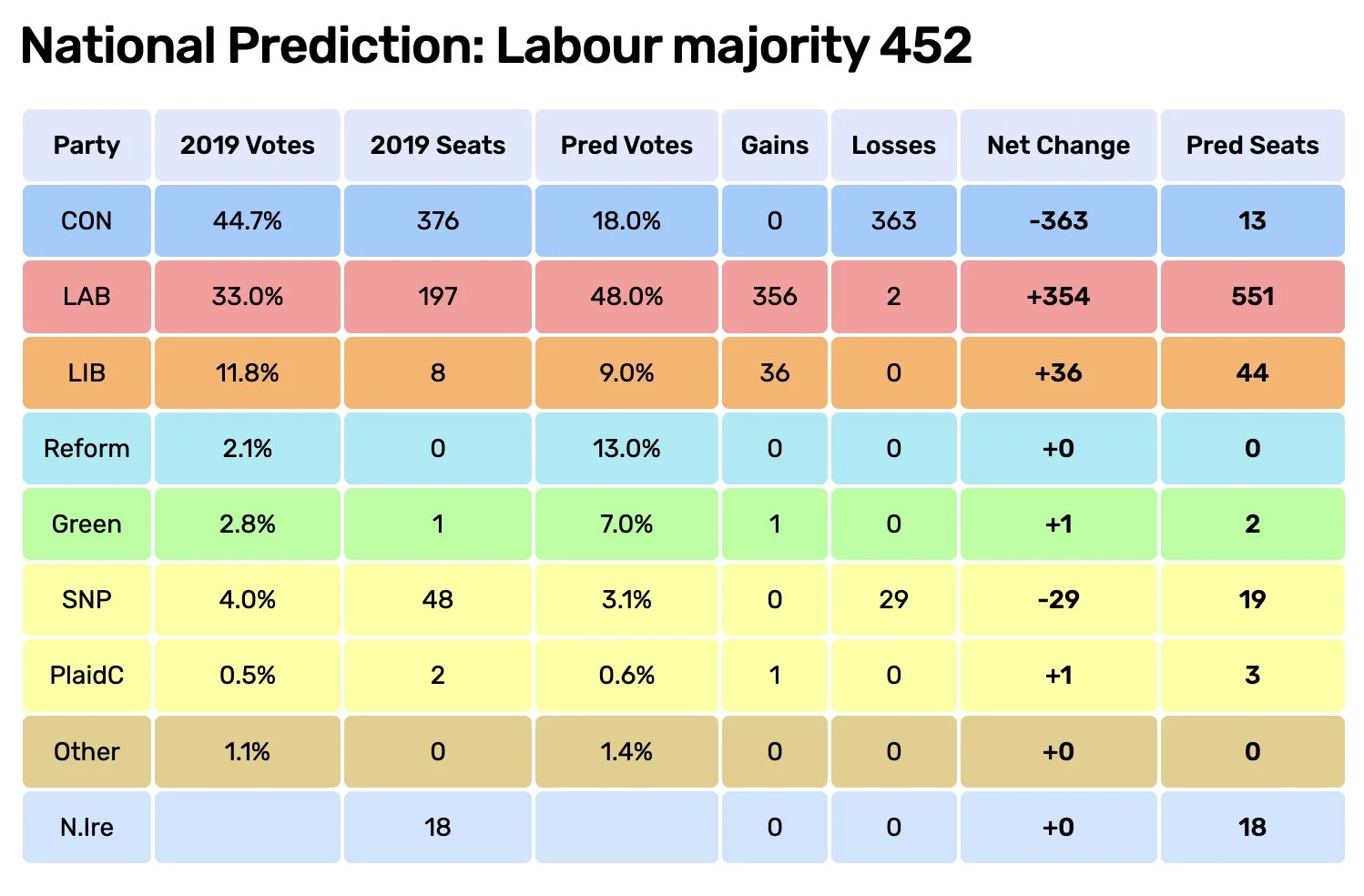This screenshot has height=896, width=1364.
Task: Click Labour's predicted seats value 551
Action: point(1253,296)
